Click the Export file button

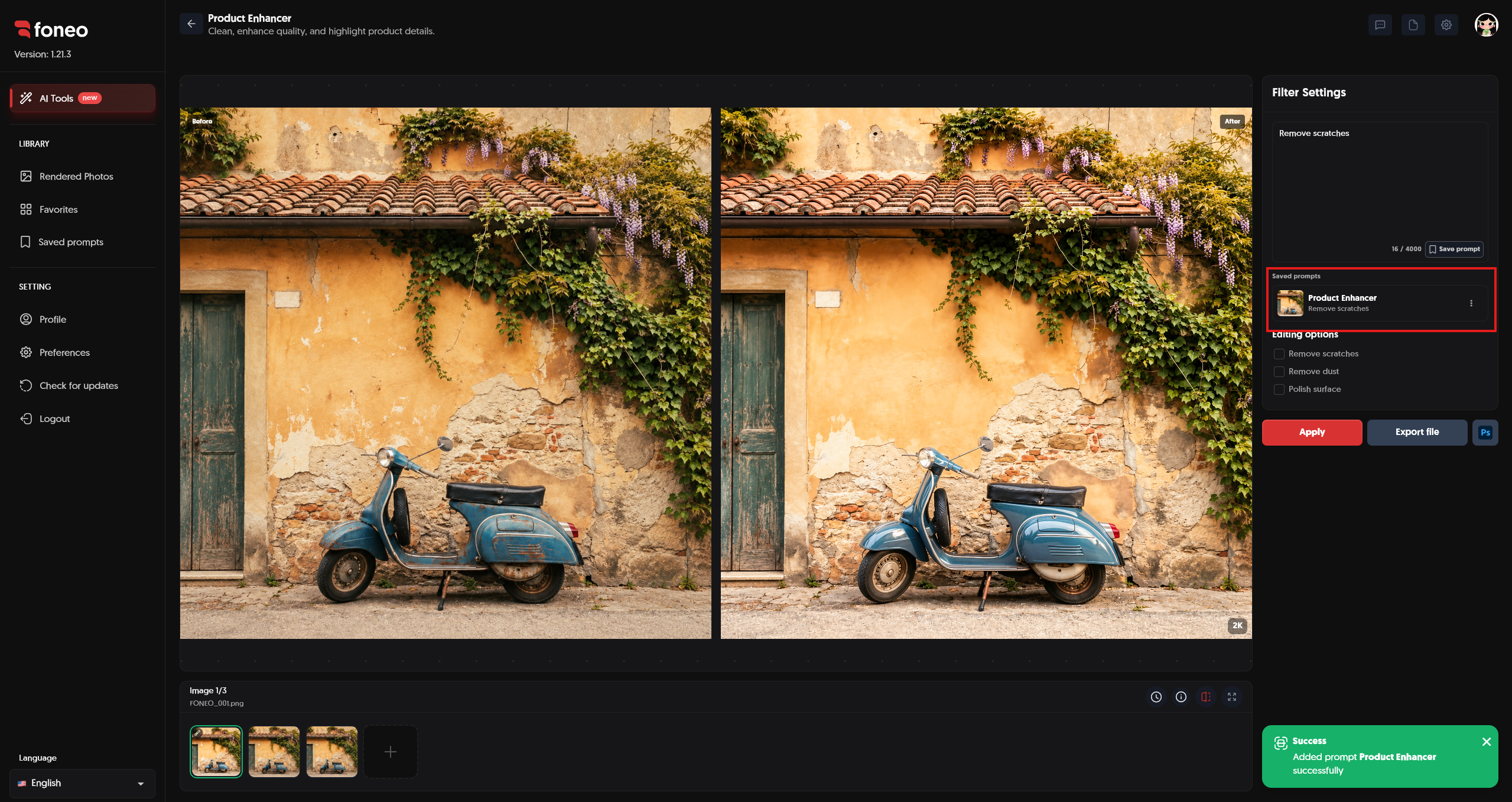(x=1417, y=432)
